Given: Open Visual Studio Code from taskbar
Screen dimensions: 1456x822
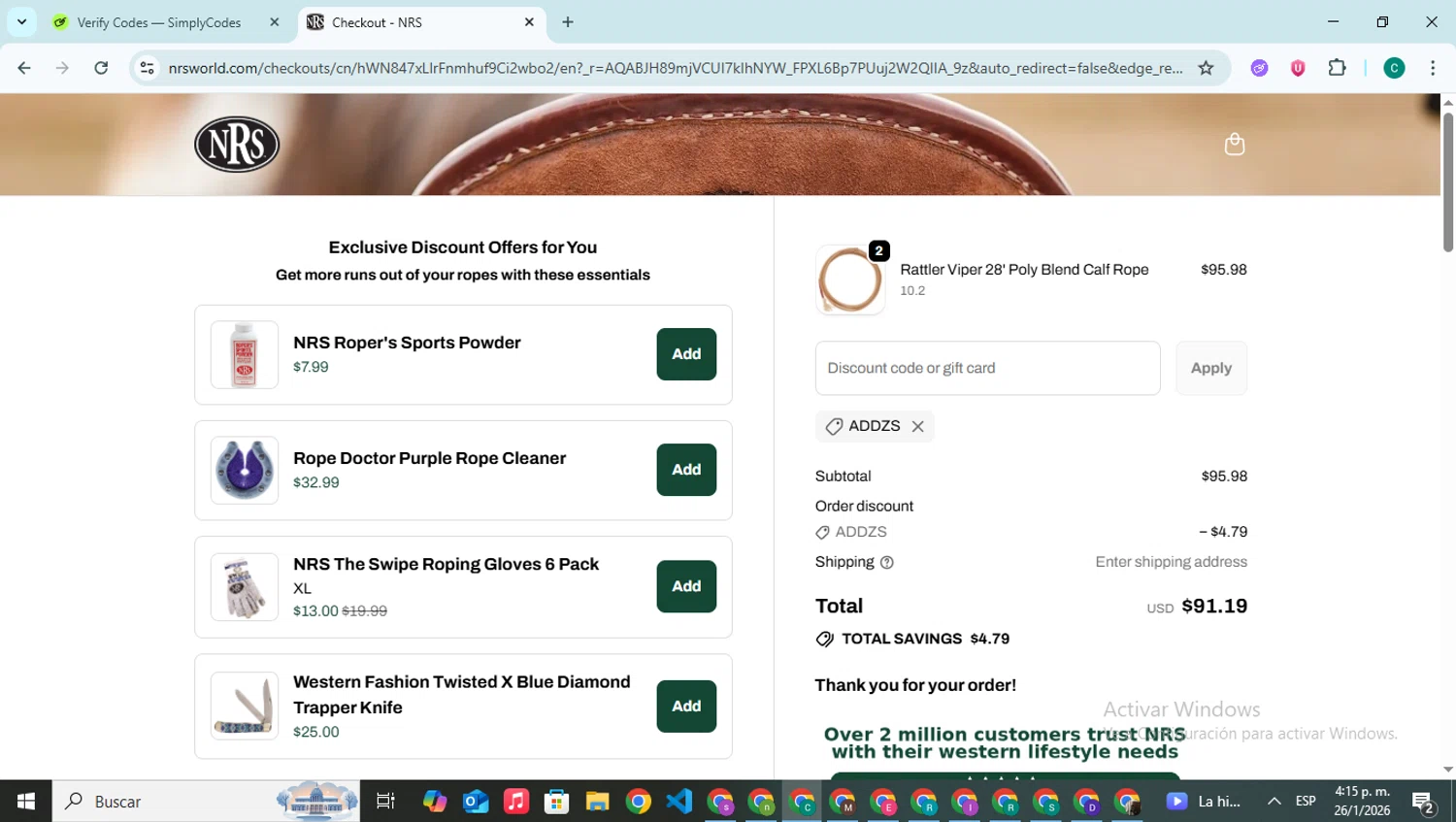Looking at the screenshot, I should click(679, 802).
